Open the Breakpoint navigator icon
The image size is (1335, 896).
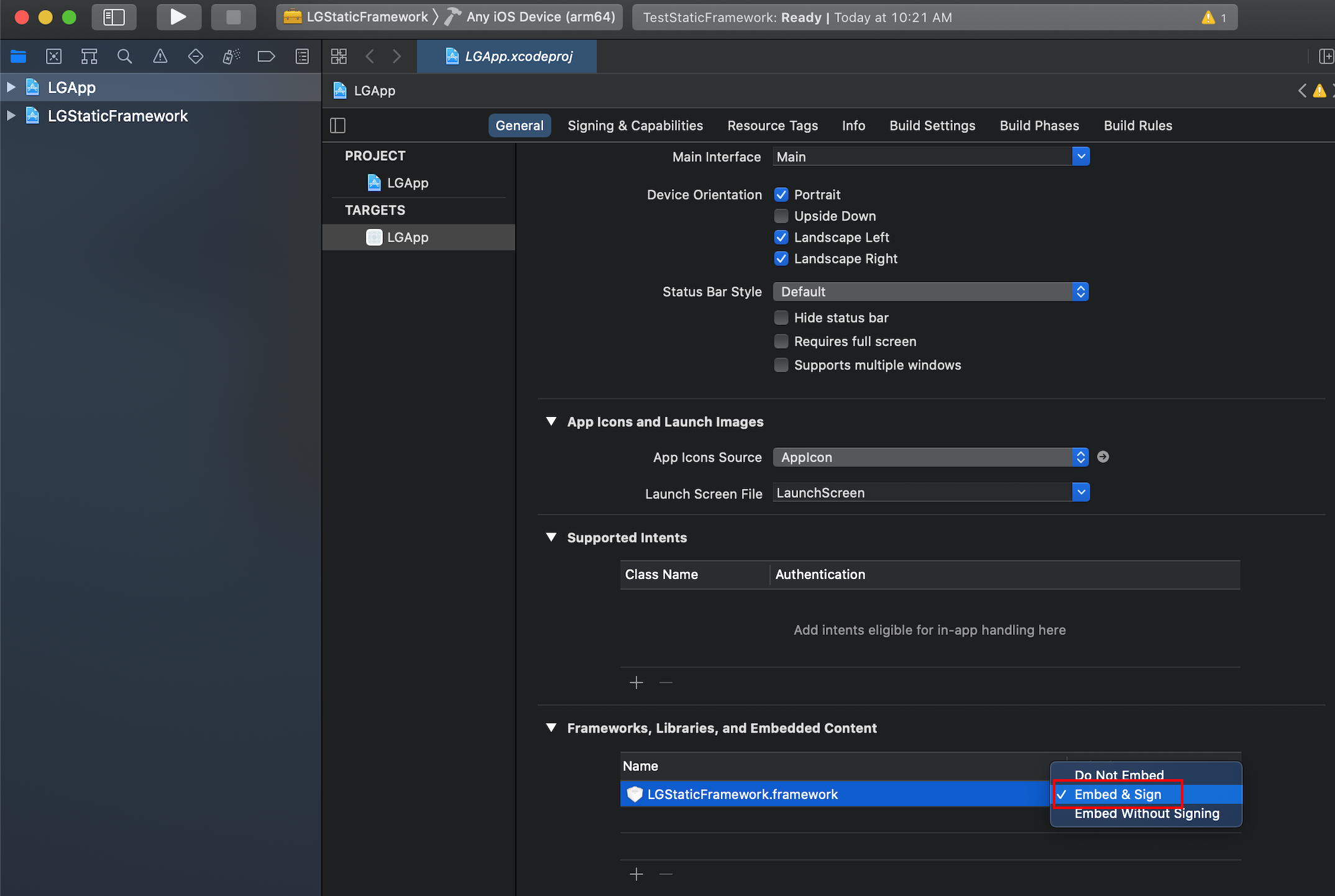pos(267,57)
